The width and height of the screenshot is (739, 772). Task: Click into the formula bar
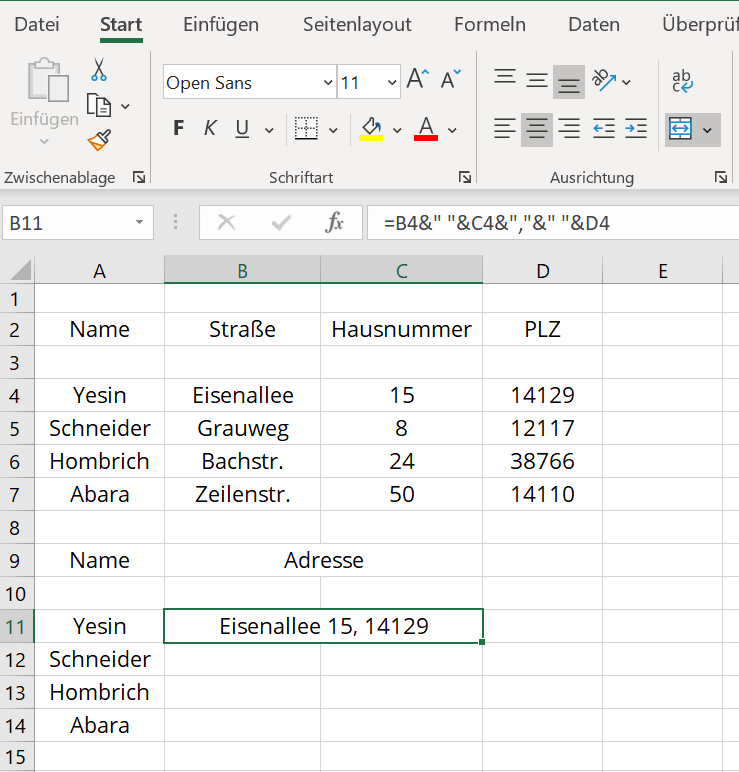[553, 223]
